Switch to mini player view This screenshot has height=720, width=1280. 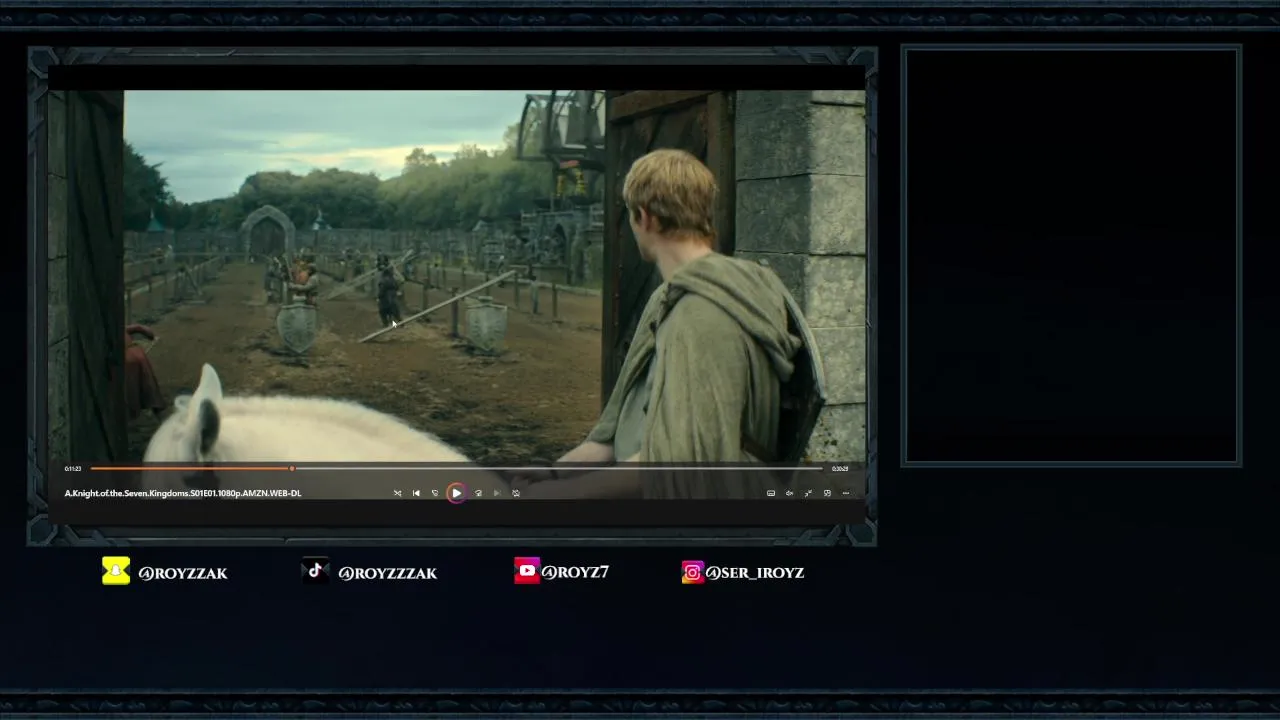pos(827,493)
